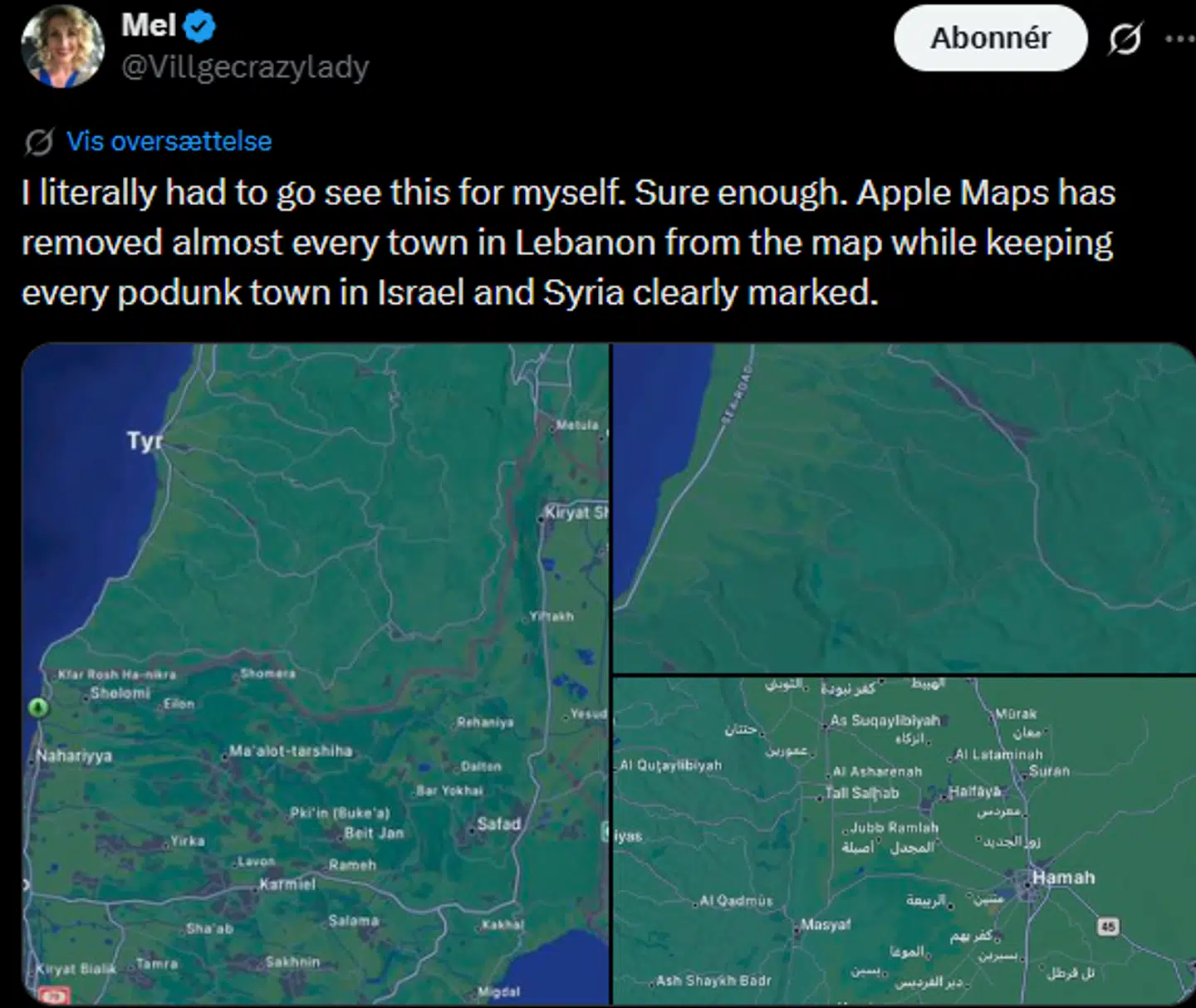Click the Safad town label
Screen dimensions: 1196x1008
pos(498,825)
